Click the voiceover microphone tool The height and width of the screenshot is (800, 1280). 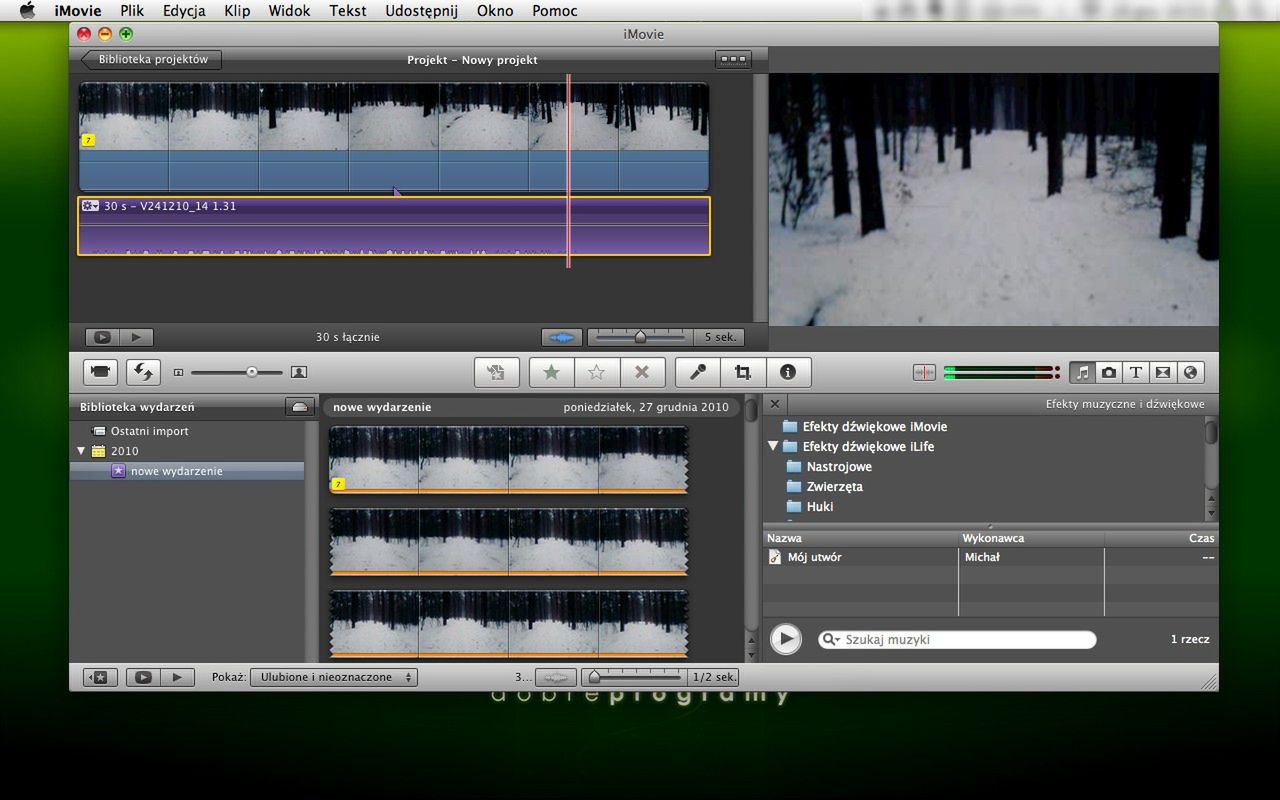tap(698, 372)
